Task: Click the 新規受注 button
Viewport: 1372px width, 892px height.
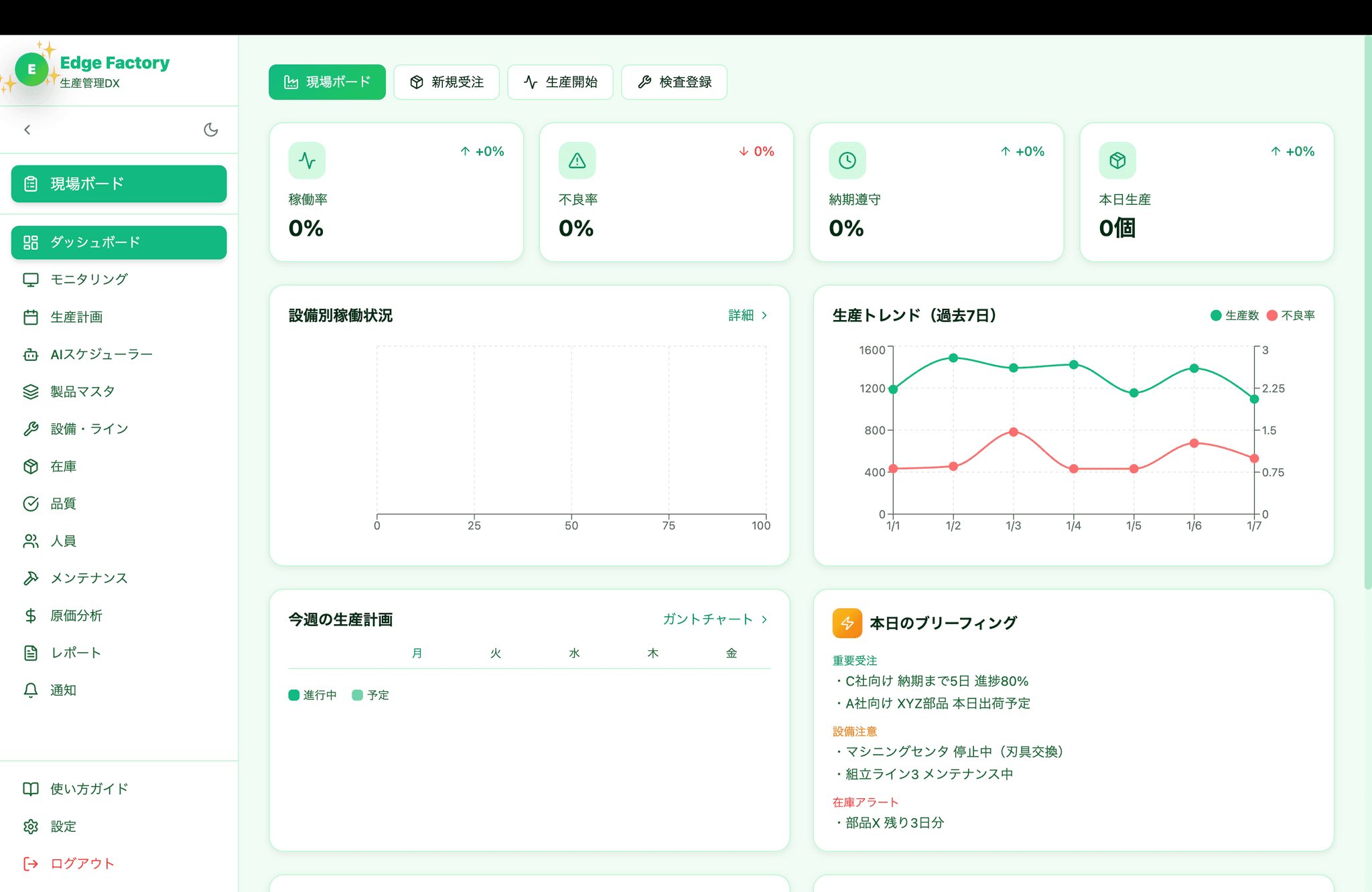Action: tap(446, 82)
